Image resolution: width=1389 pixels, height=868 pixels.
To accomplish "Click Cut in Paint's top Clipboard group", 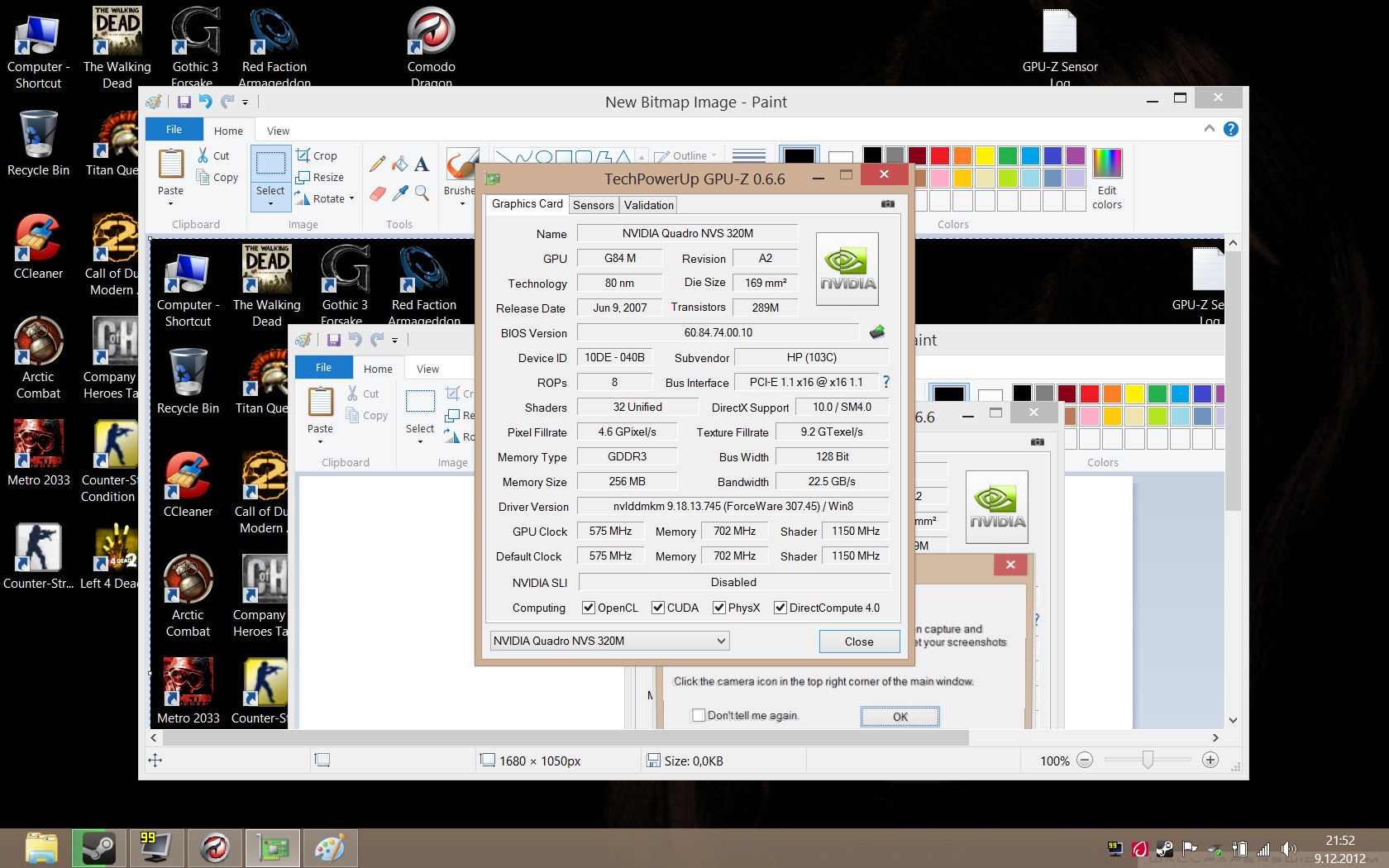I will tap(213, 155).
